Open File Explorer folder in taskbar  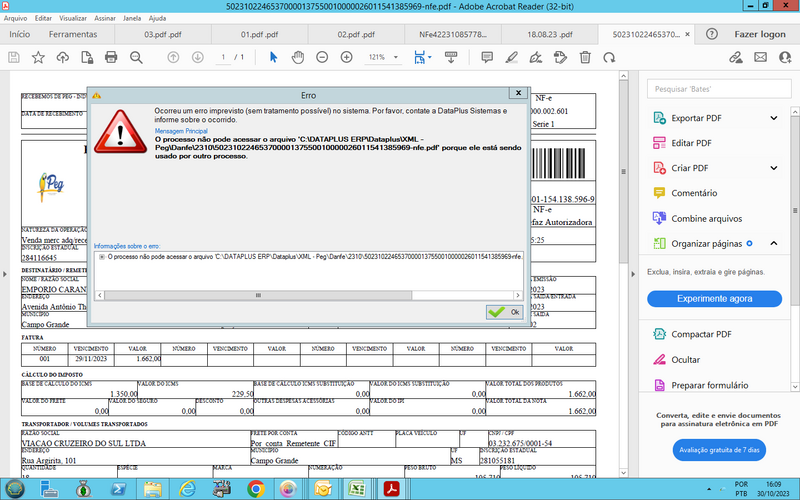click(153, 489)
